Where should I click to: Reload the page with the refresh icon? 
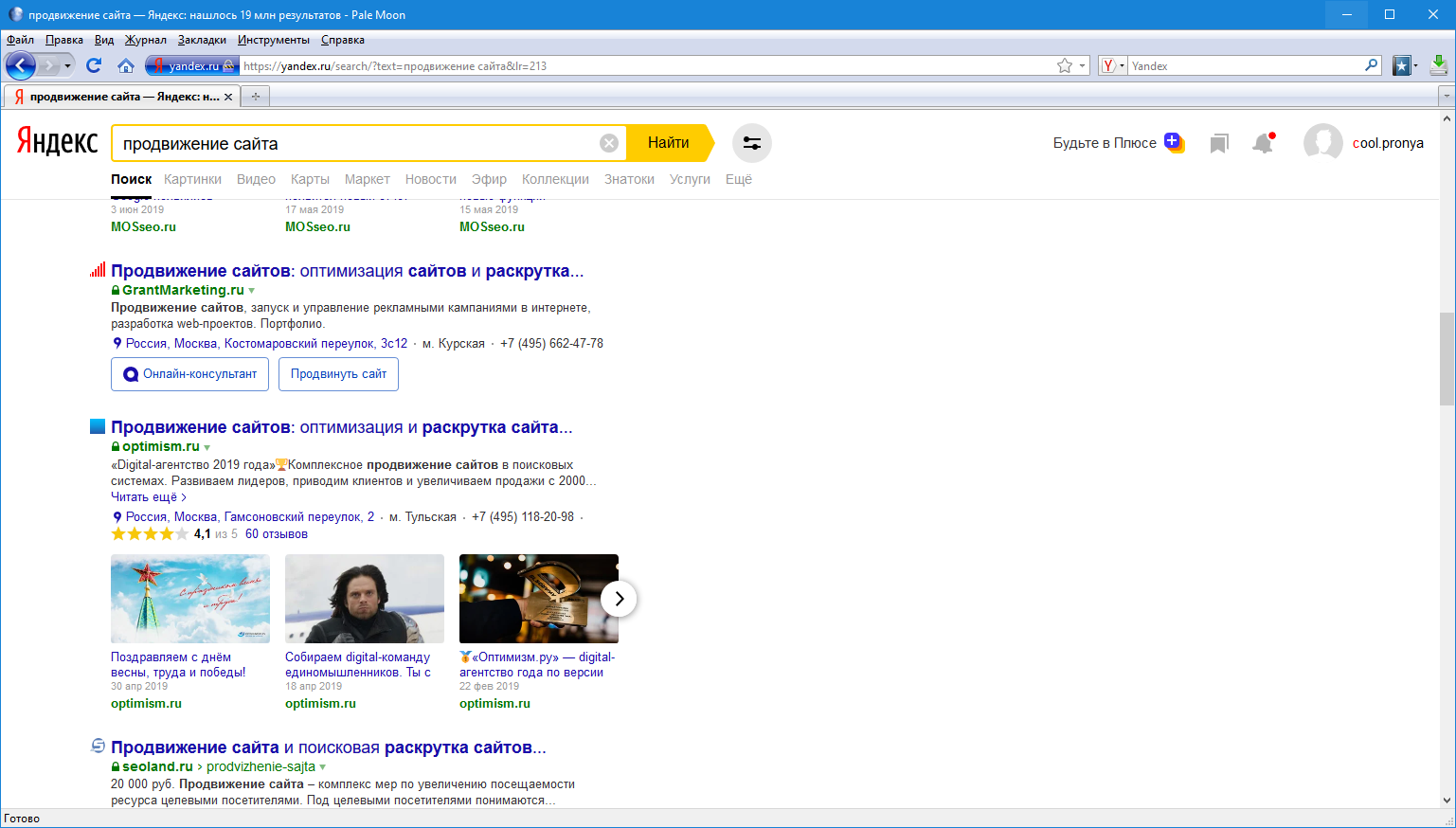tap(94, 65)
